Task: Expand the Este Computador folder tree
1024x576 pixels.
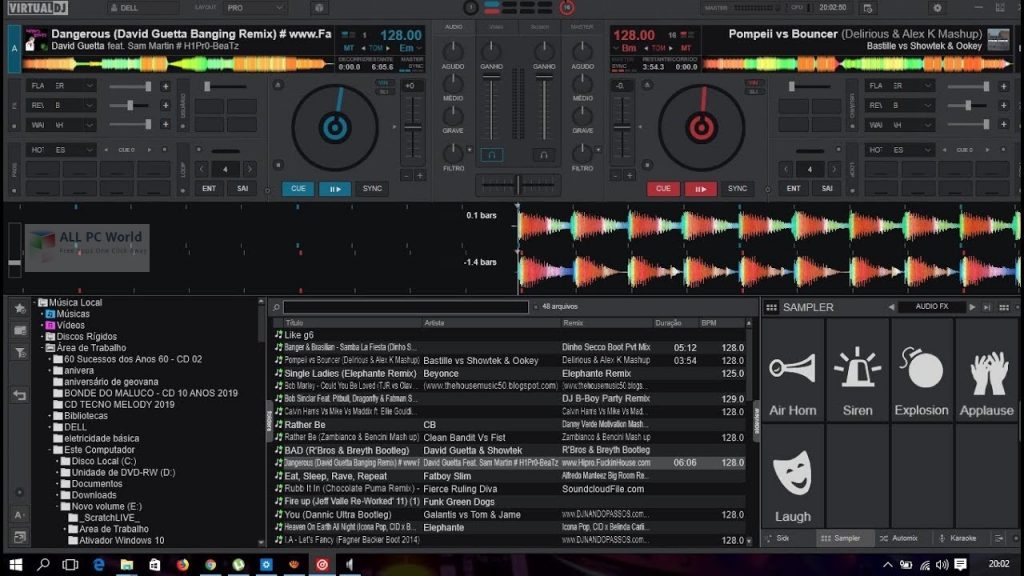Action: click(x=48, y=450)
